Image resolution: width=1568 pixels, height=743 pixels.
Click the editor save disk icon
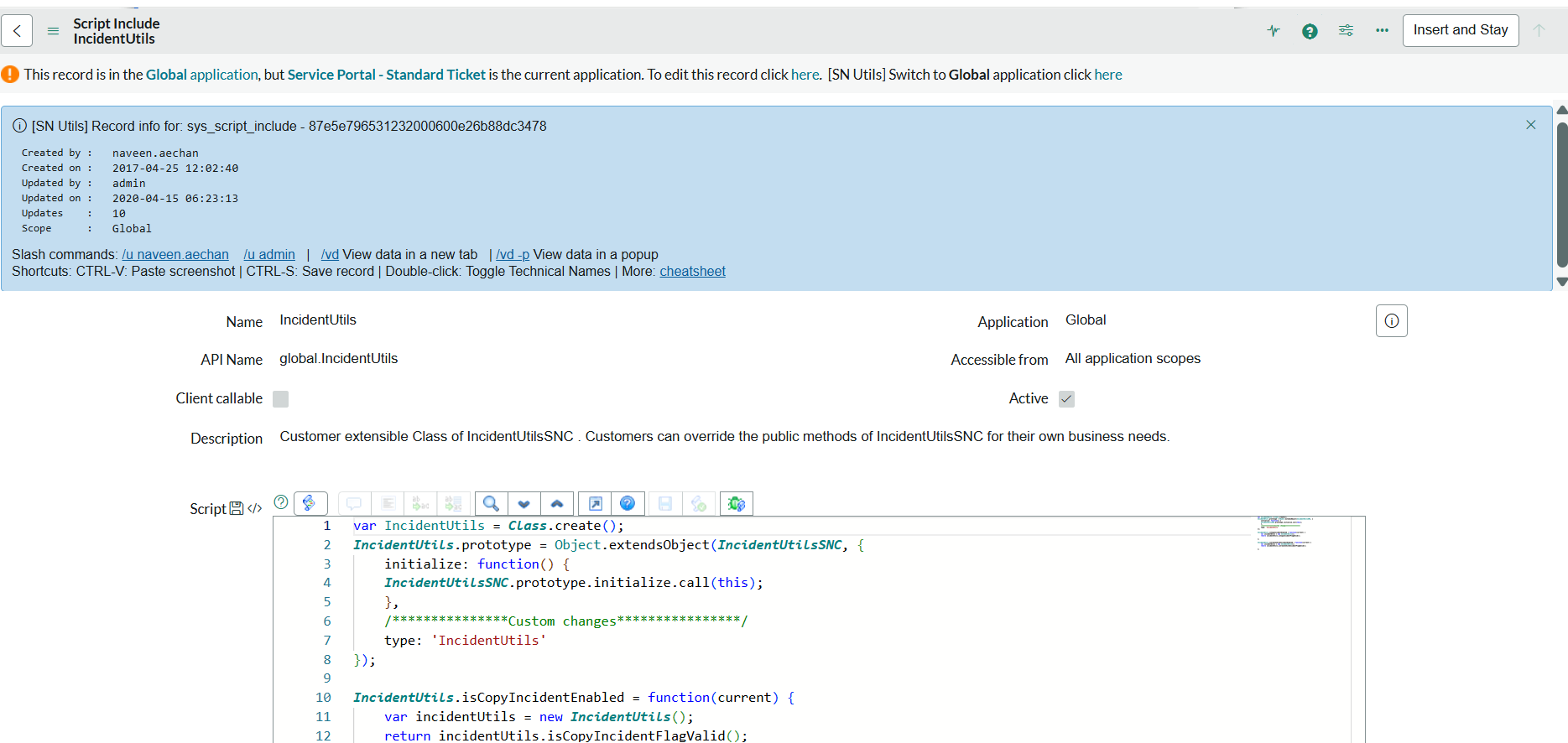click(x=665, y=503)
